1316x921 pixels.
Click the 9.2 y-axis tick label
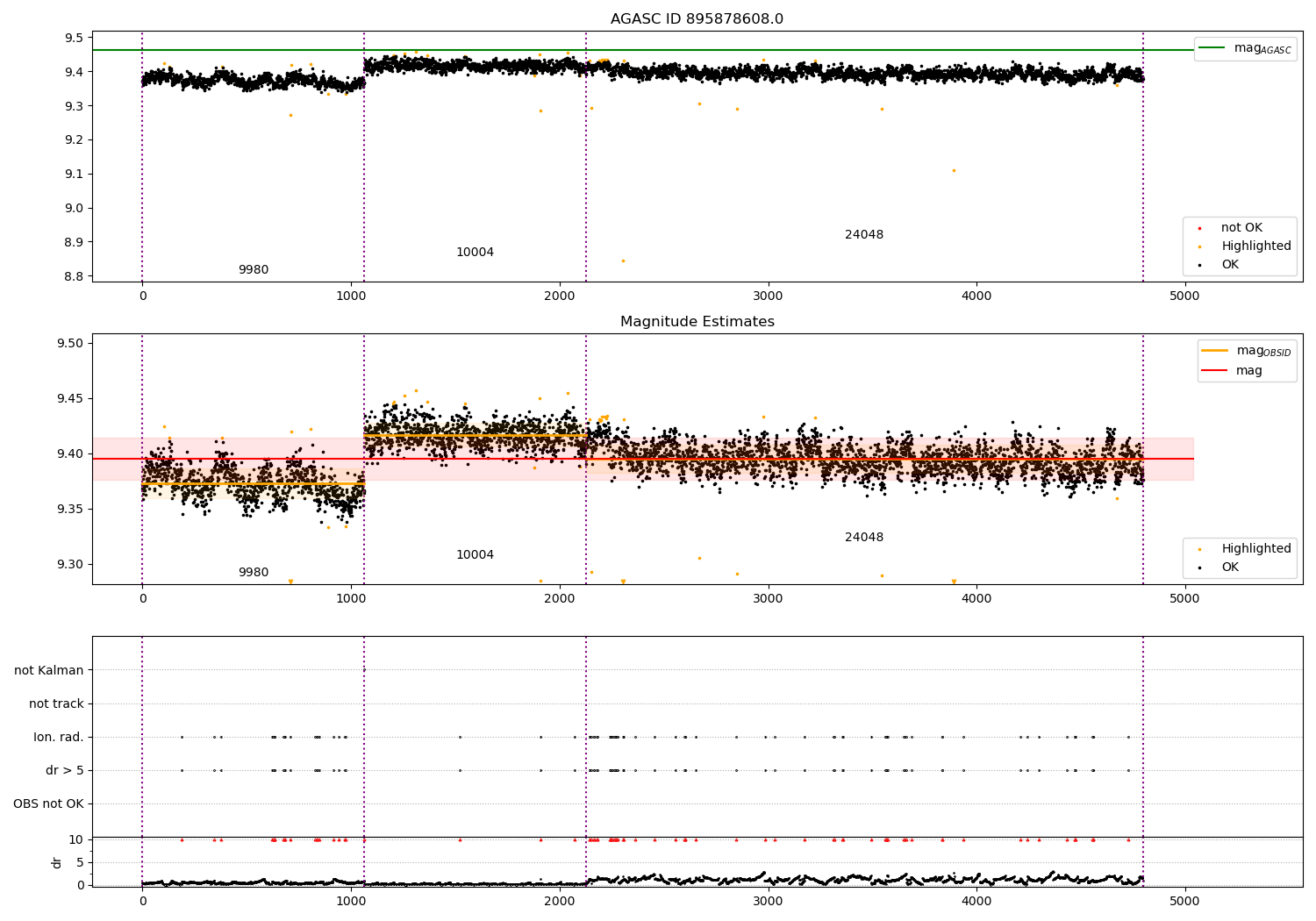[74, 140]
